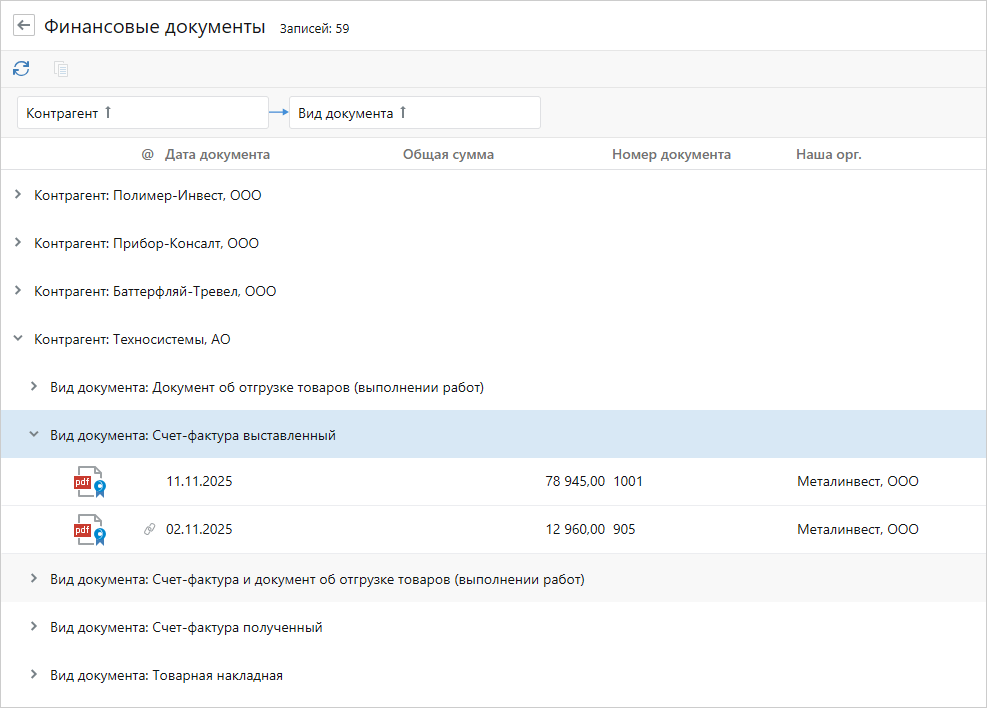987x708 pixels.
Task: Refresh the financial documents list
Action: tap(21, 69)
